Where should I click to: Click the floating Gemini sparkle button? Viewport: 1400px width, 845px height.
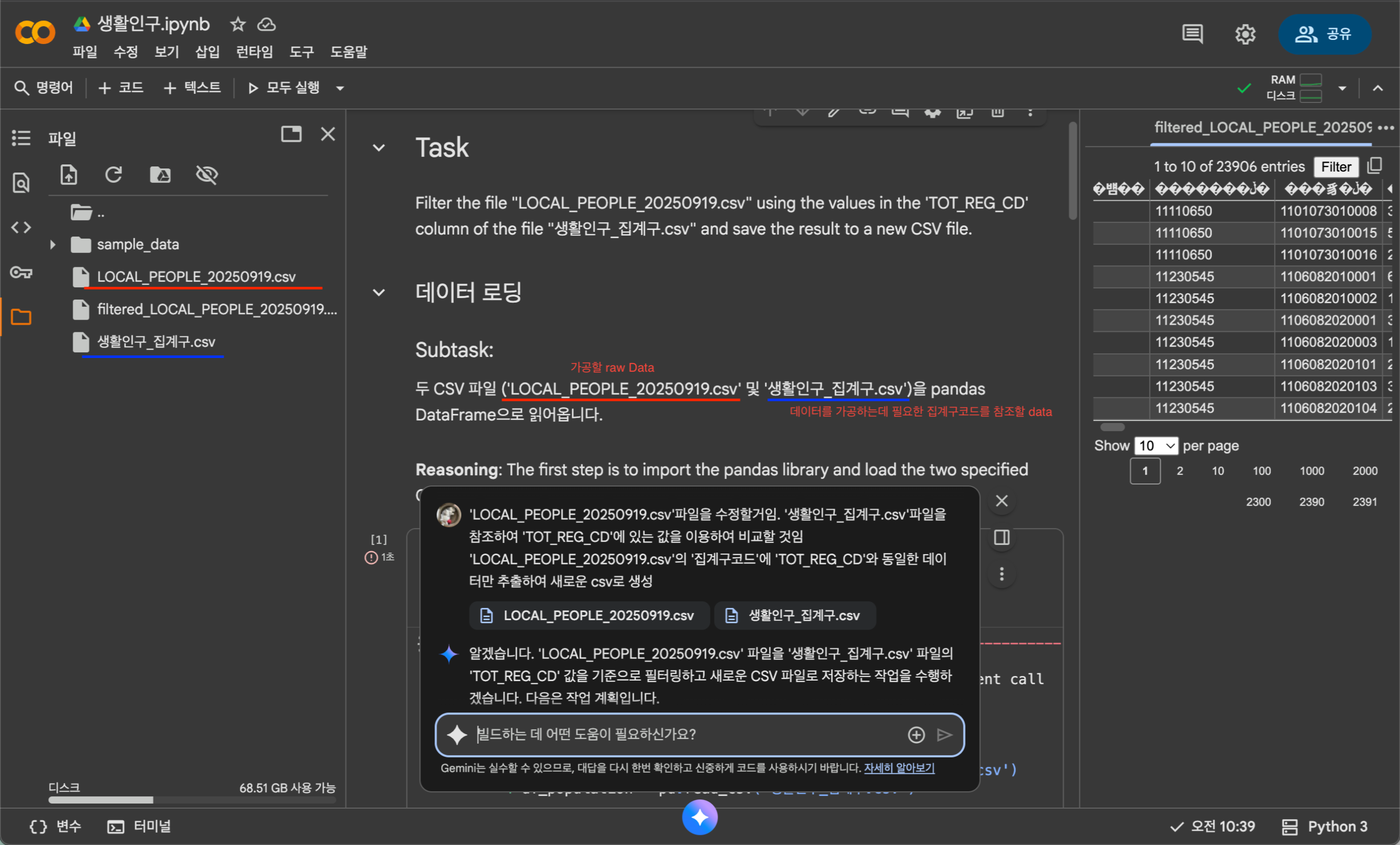pos(699,818)
